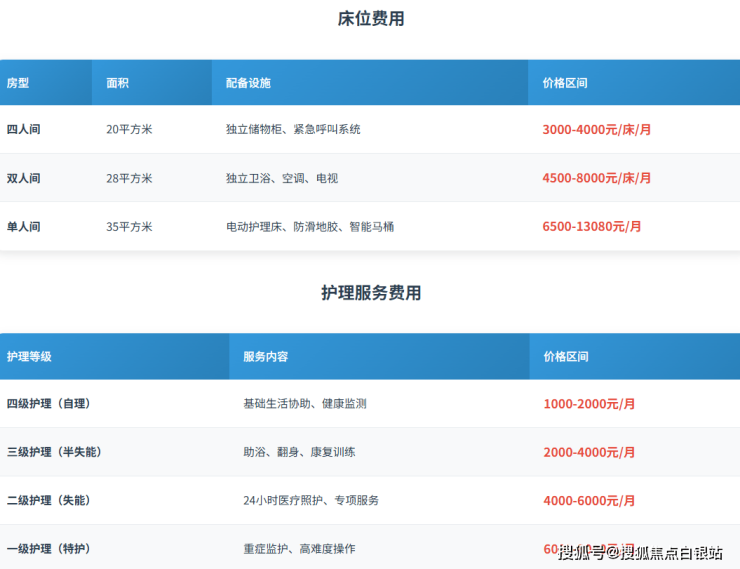Click the 4000-6000元/月 nursing price

[x=588, y=500]
